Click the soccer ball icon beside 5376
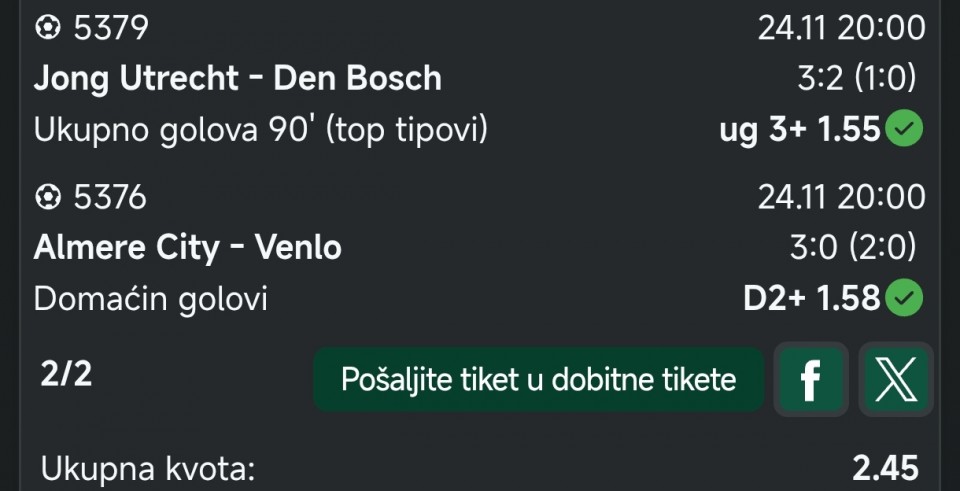 47,198
